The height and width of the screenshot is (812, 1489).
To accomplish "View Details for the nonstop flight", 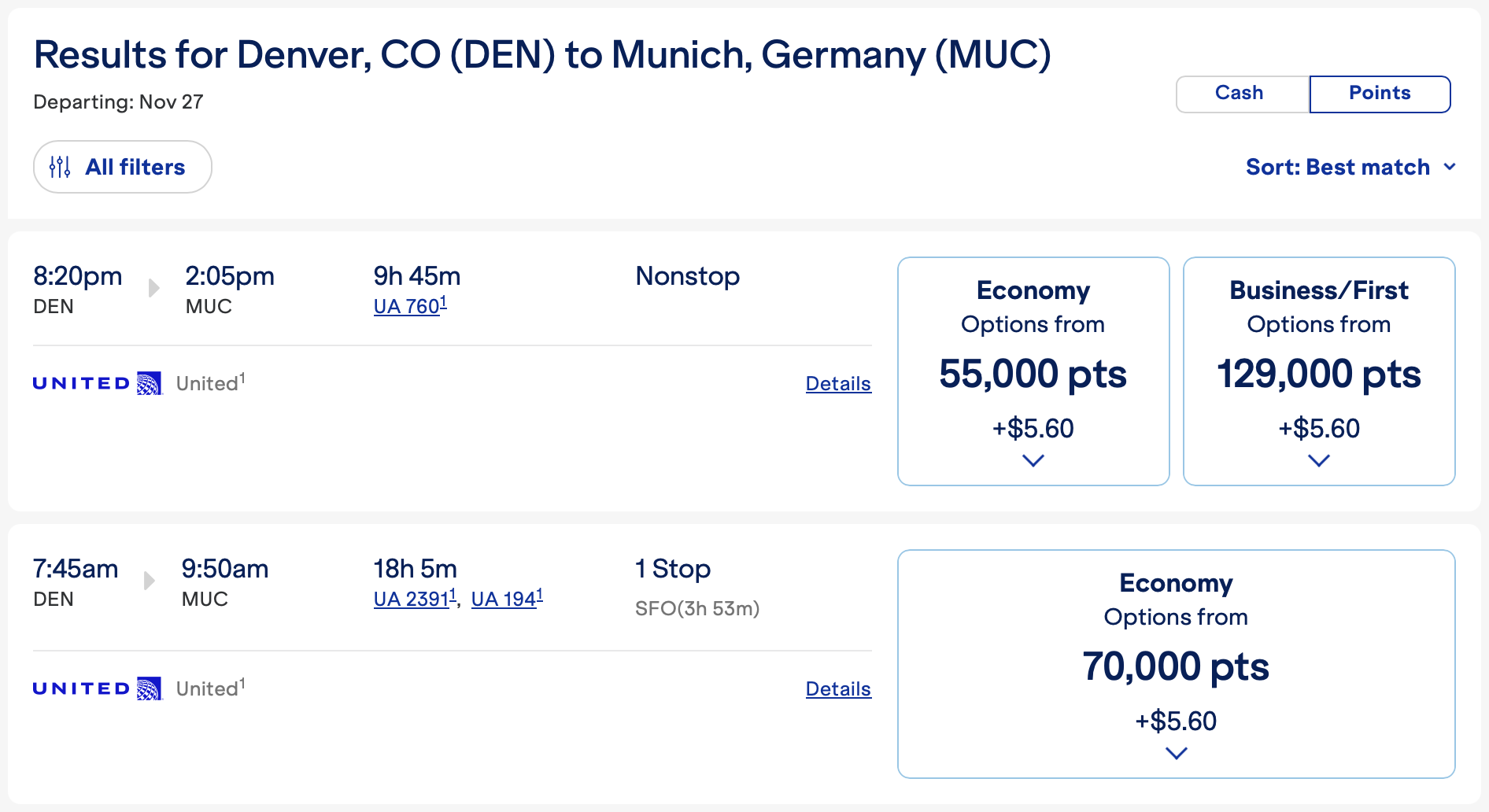I will (x=838, y=384).
